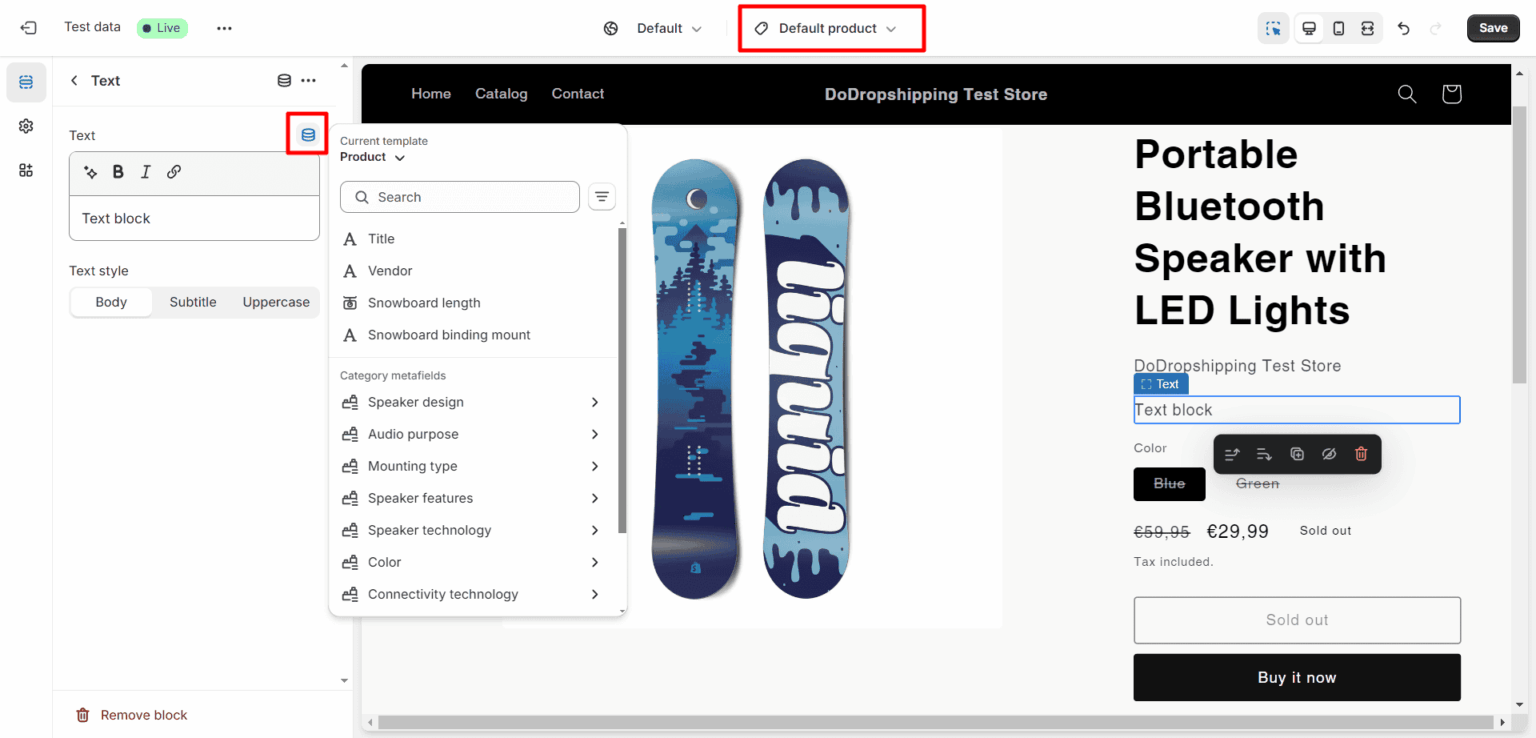Viewport: 1536px width, 738px height.
Task: Open the dynamic source icon next to Text
Action: [306, 133]
